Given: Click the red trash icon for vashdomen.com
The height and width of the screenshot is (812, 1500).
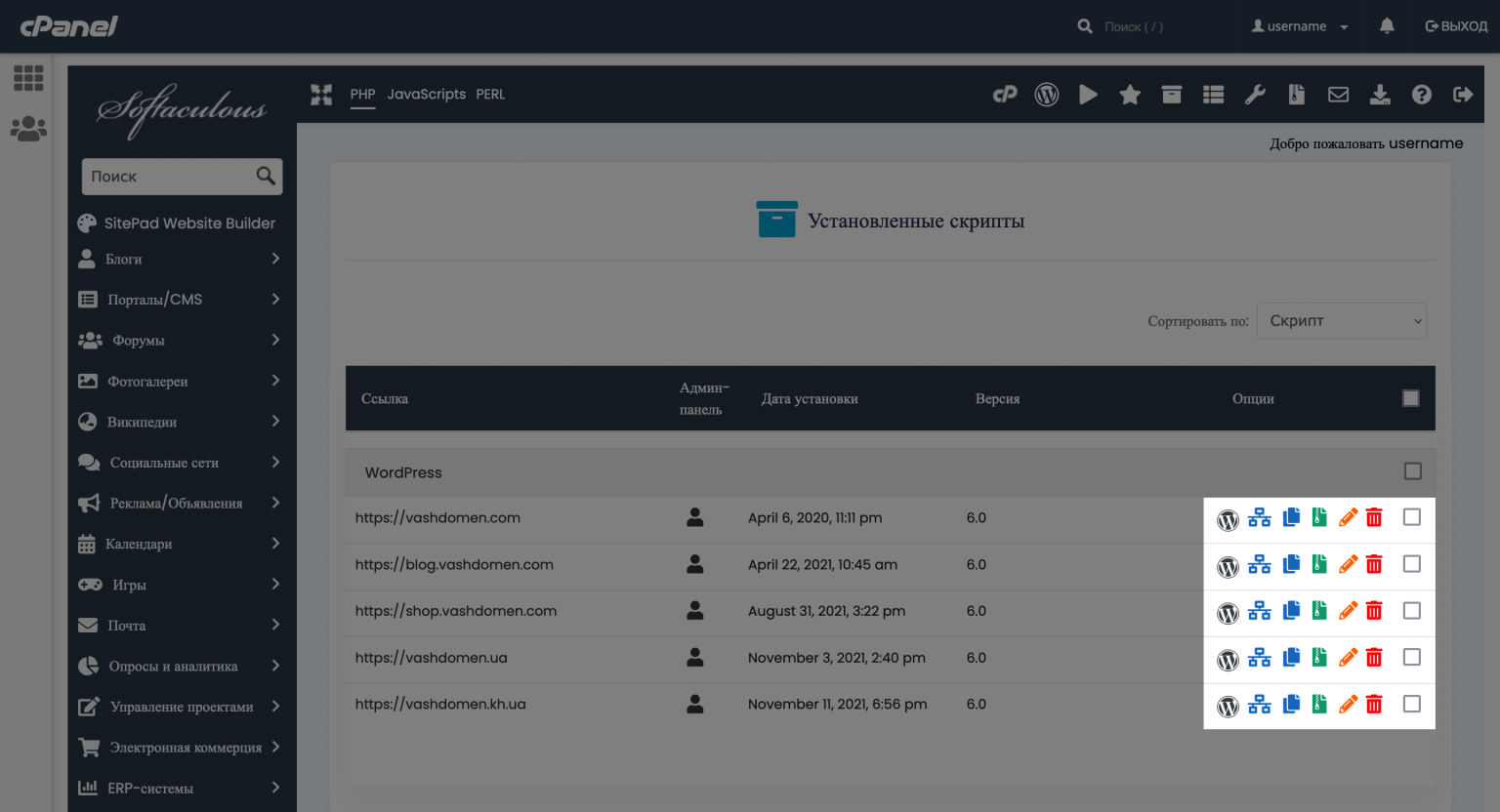Looking at the screenshot, I should click(1374, 517).
